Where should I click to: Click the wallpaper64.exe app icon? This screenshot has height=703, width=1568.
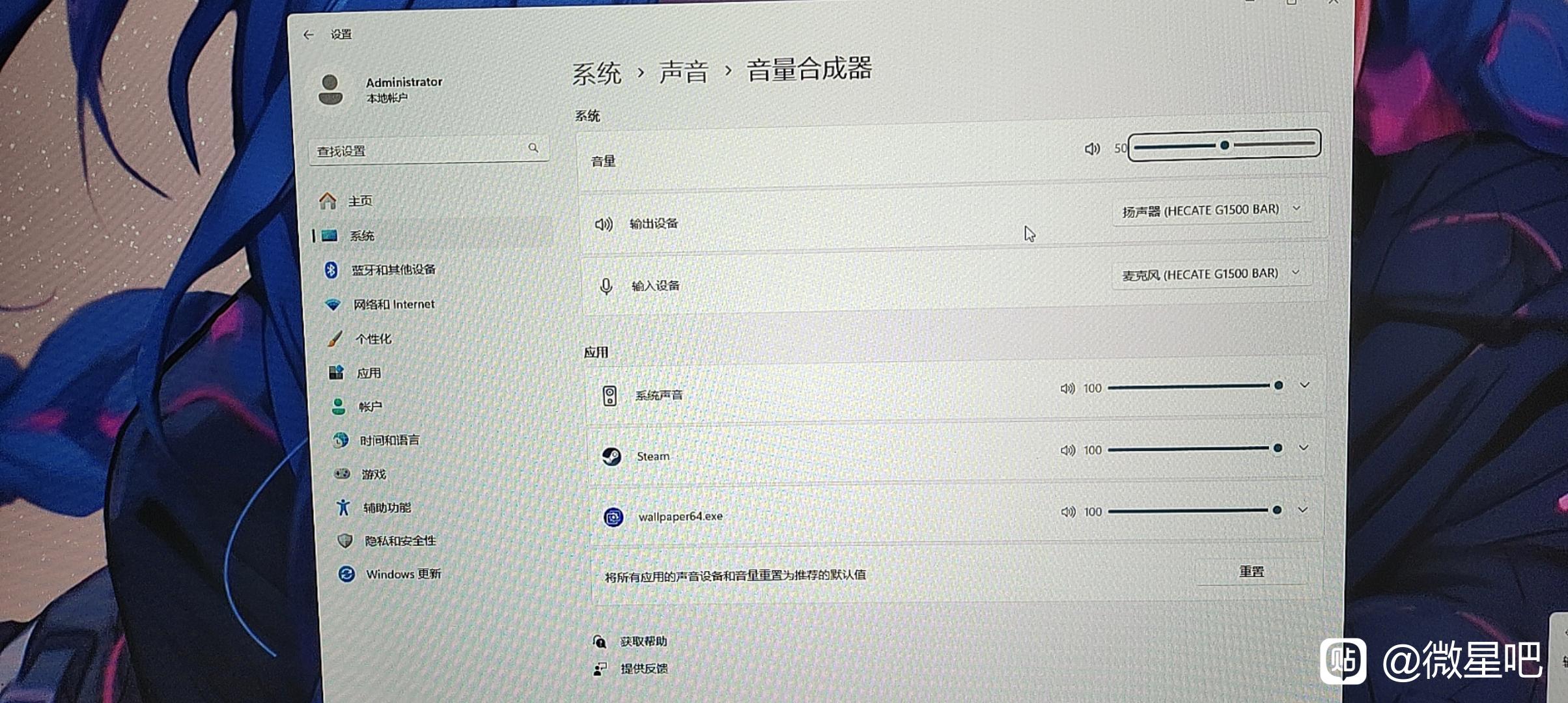click(x=613, y=517)
